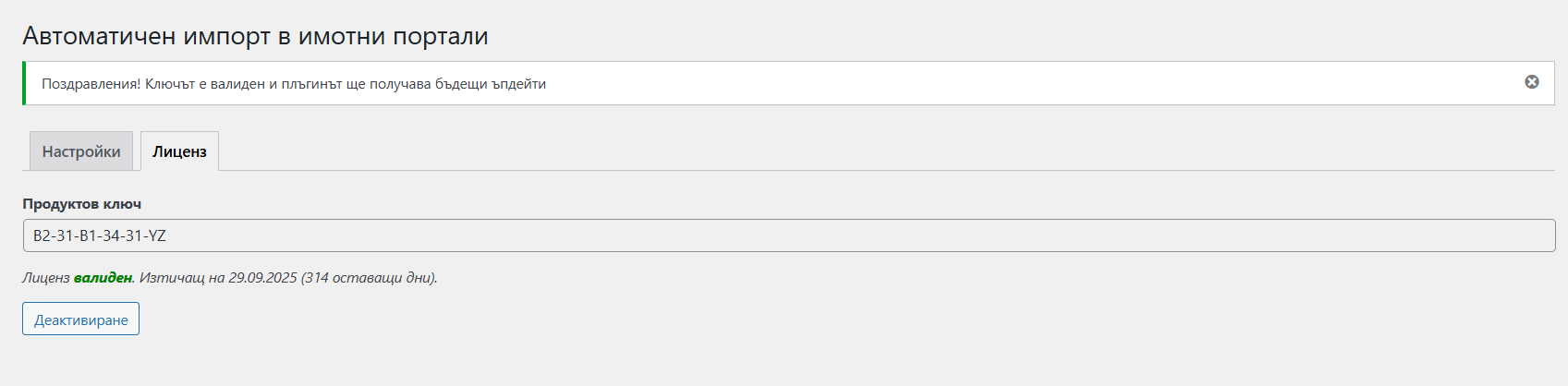Click the words Ключът е валиден in notice

tap(204, 84)
